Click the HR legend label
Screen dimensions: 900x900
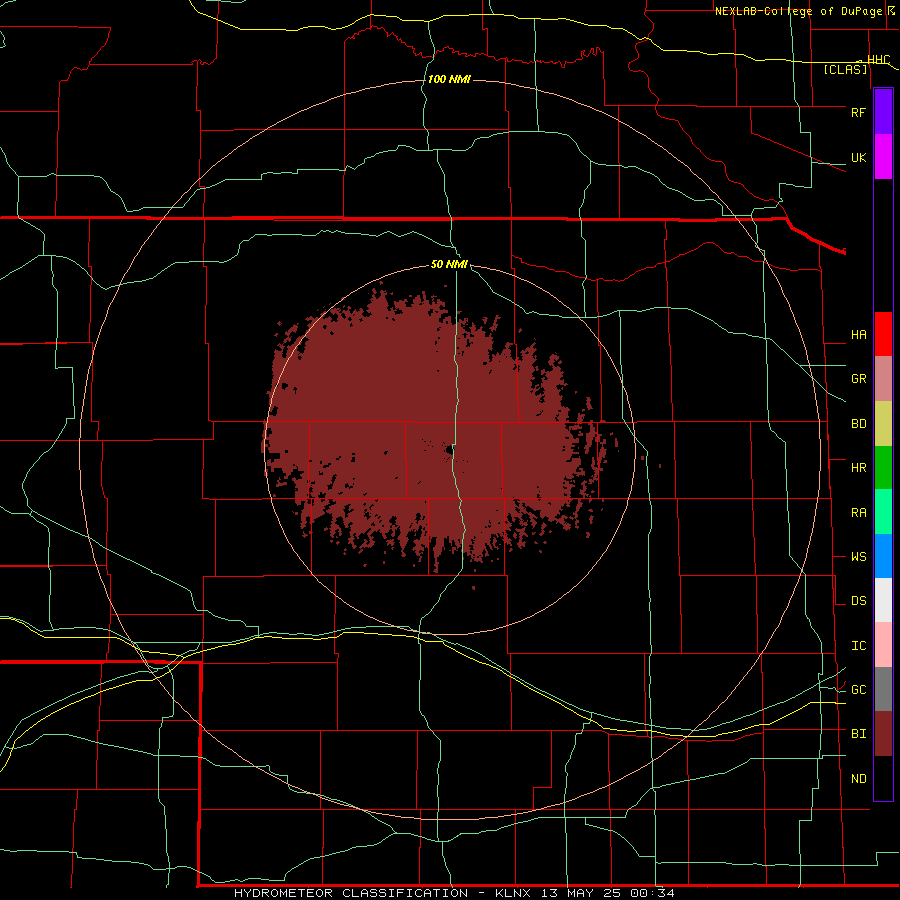point(858,468)
